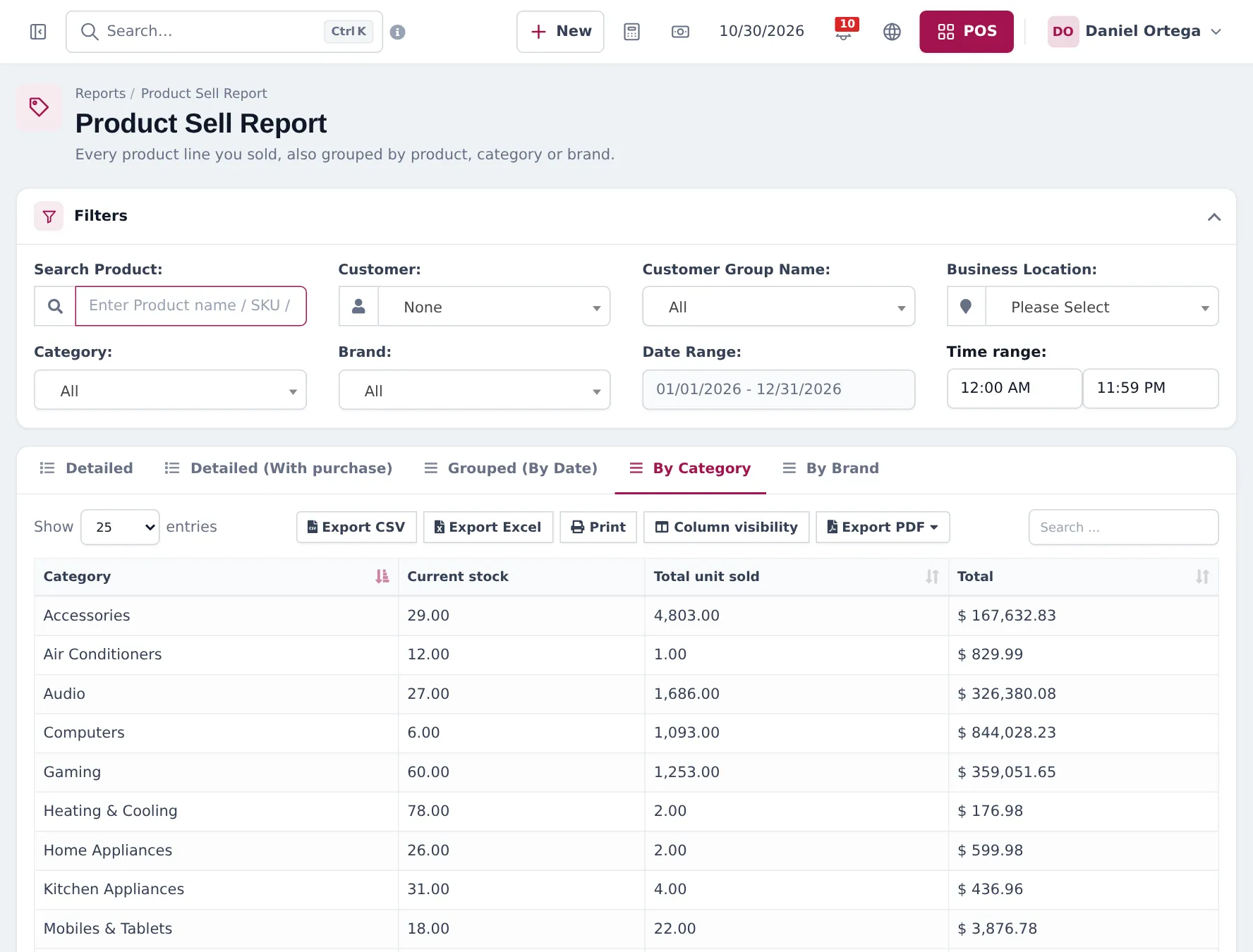This screenshot has height=952, width=1253.
Task: Open Business Location Please Select dropdown
Action: pos(1101,306)
